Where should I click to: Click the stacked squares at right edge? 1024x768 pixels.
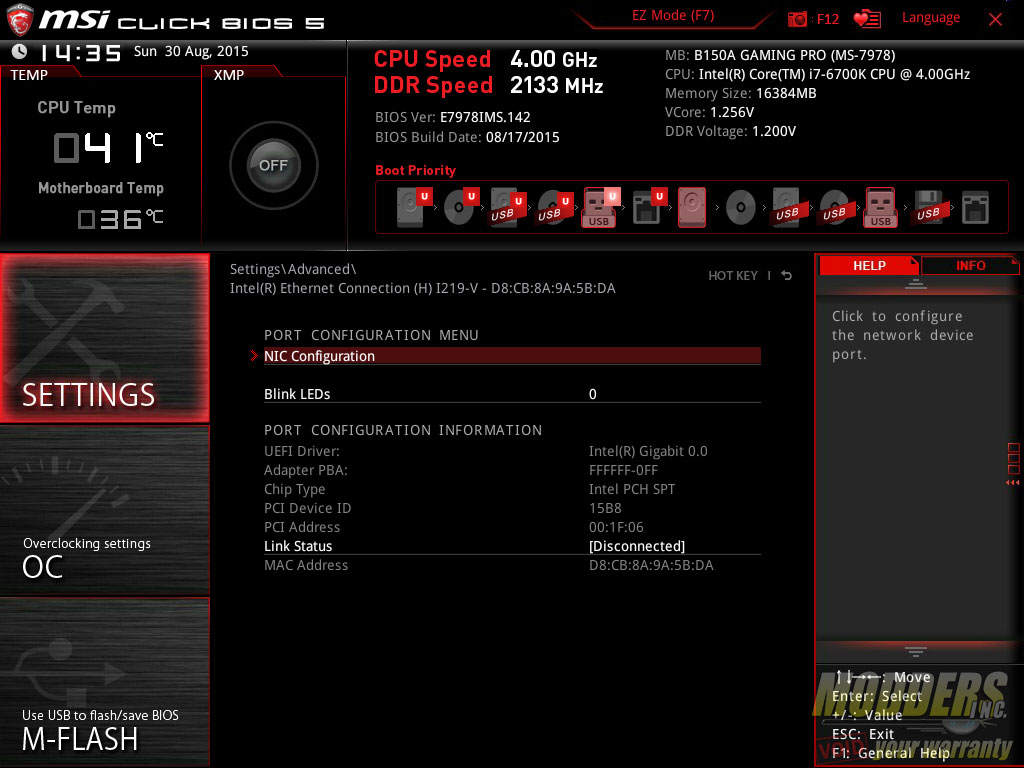(1014, 458)
